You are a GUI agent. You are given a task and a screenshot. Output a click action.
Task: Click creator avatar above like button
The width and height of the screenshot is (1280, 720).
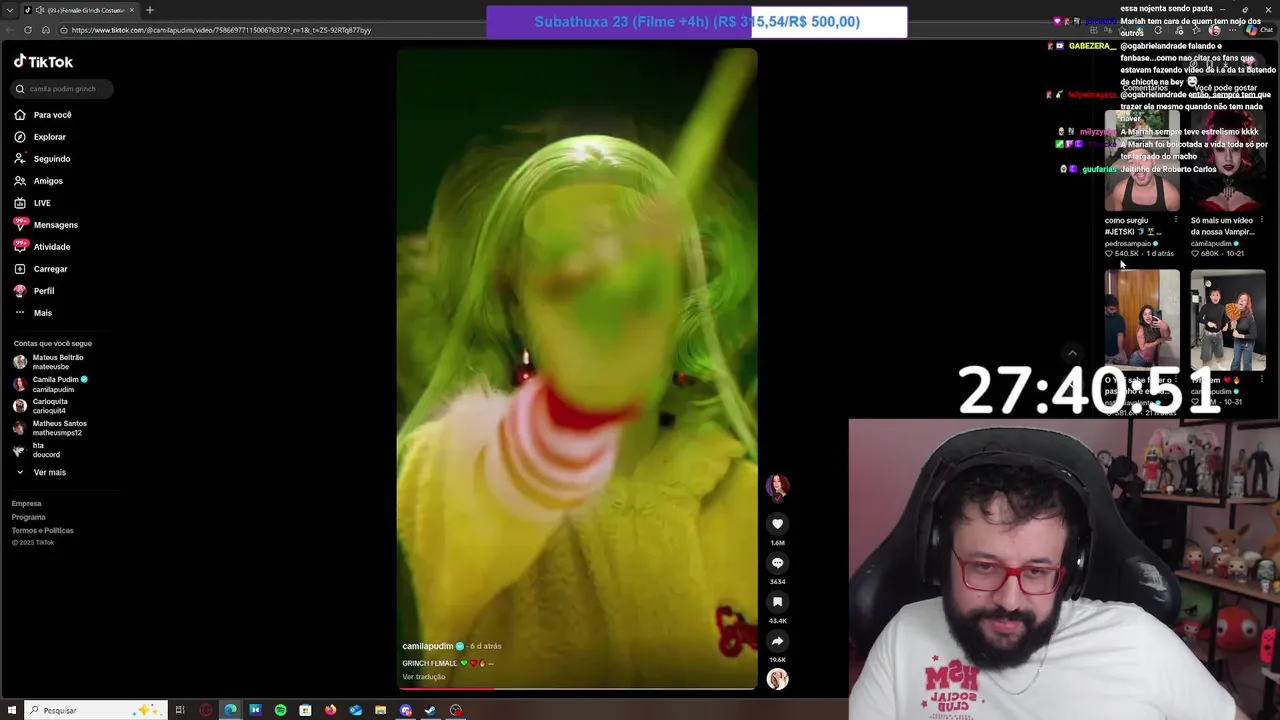pos(777,486)
